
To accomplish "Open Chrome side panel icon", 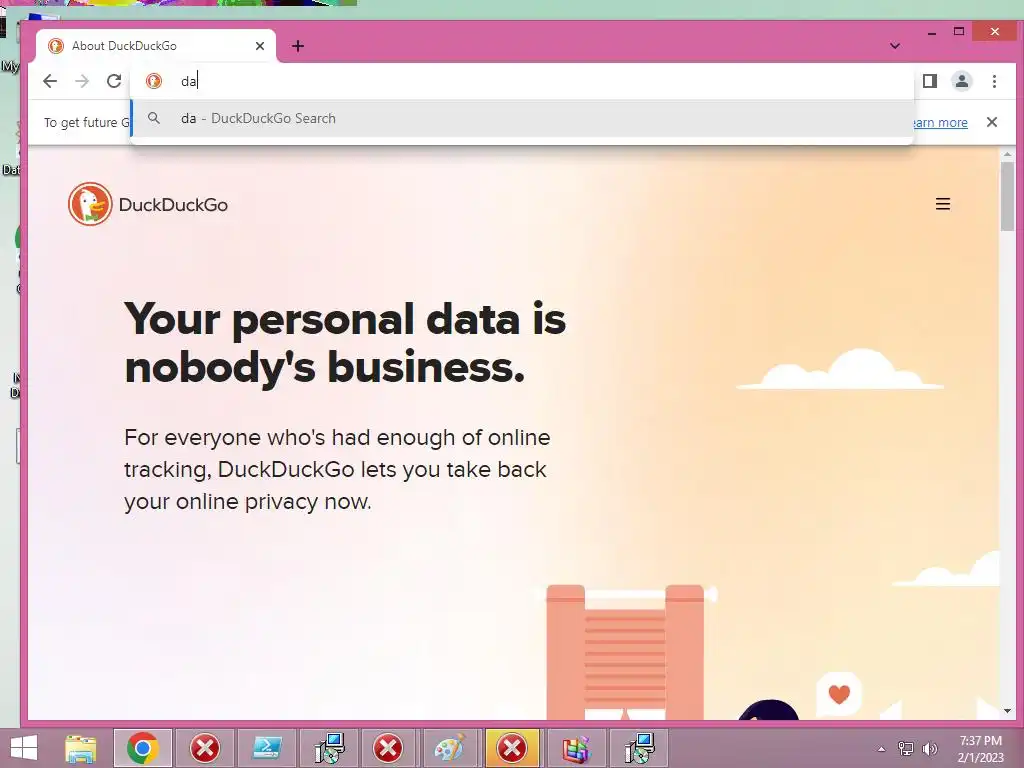I will [x=929, y=81].
